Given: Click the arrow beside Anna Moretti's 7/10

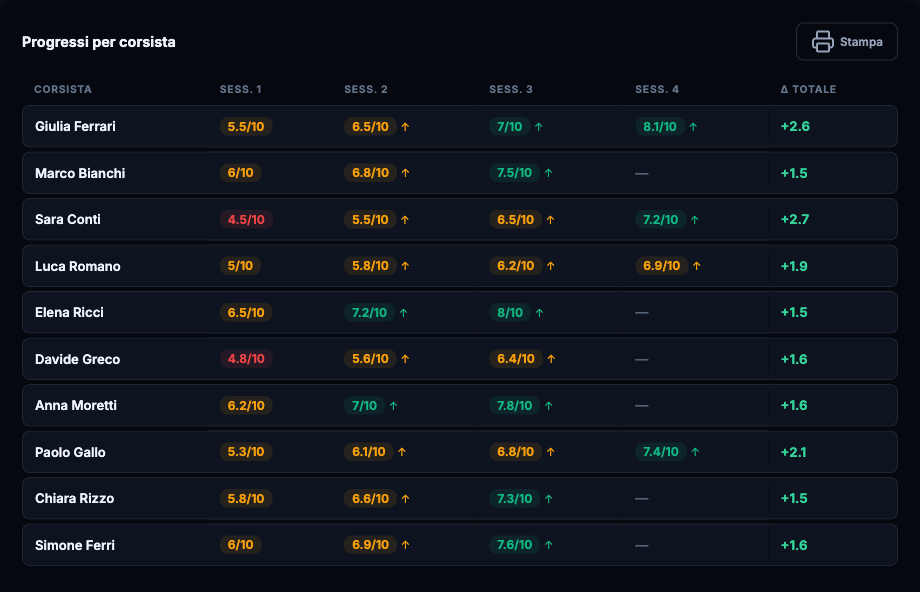Looking at the screenshot, I should coord(394,405).
